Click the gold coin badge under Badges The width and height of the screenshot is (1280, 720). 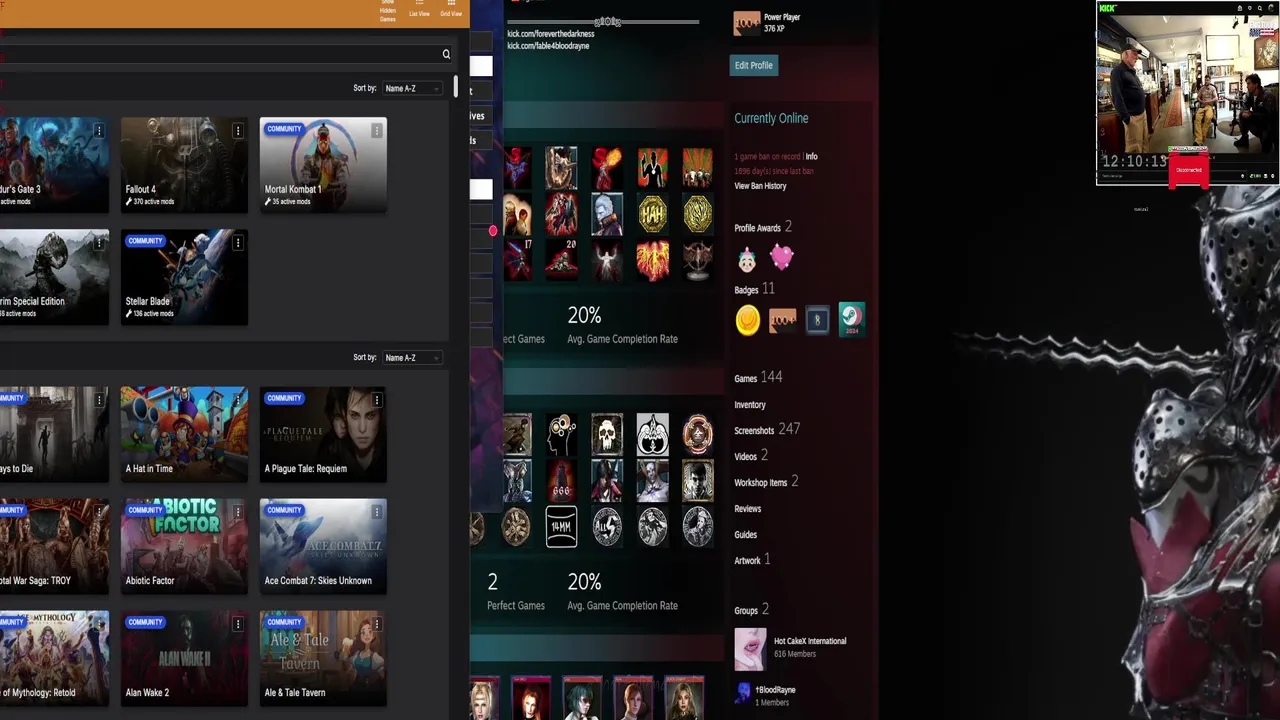747,320
